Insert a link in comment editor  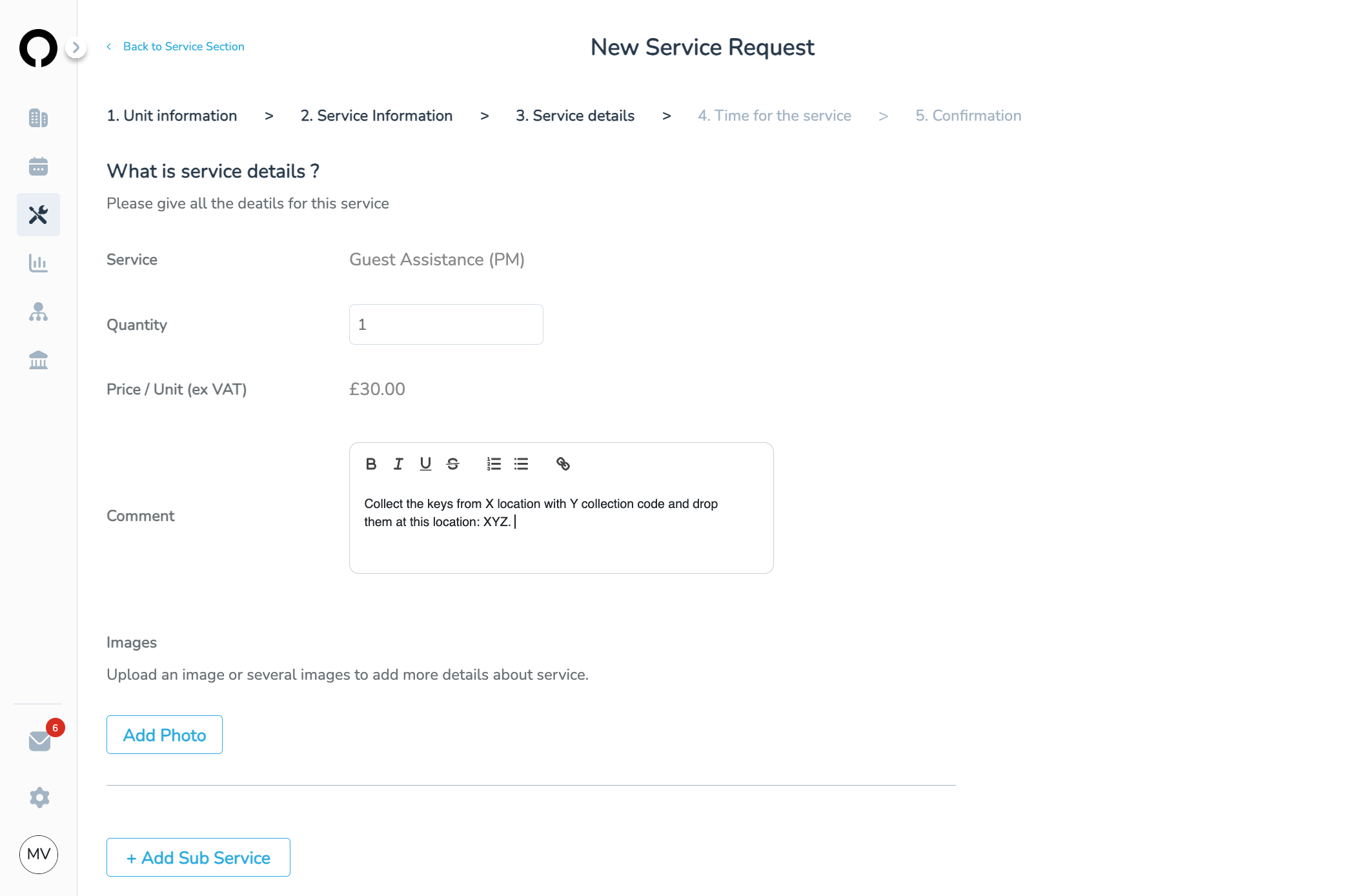[x=563, y=463]
